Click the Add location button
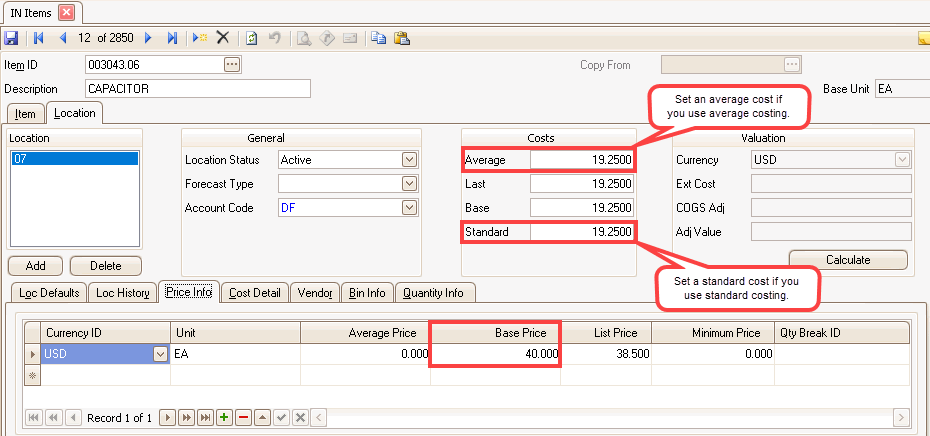This screenshot has height=436, width=930. (x=36, y=266)
